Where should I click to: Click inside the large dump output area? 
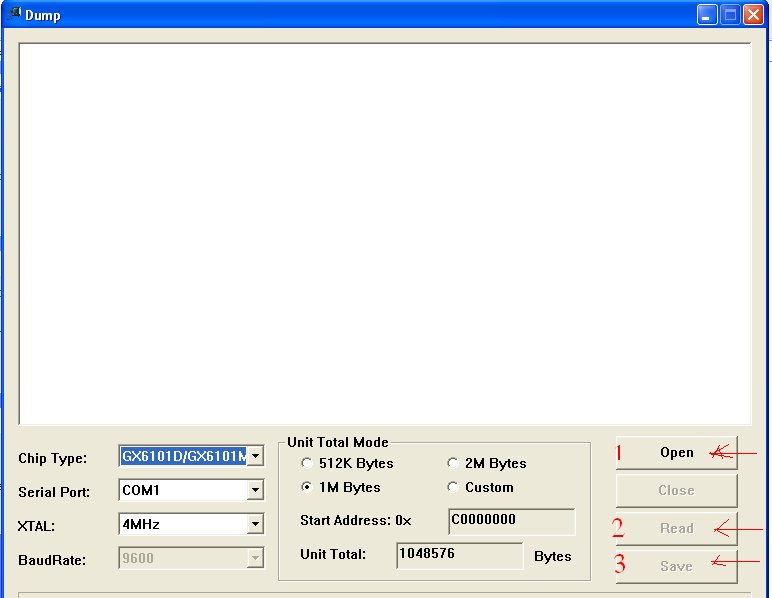tap(385, 234)
